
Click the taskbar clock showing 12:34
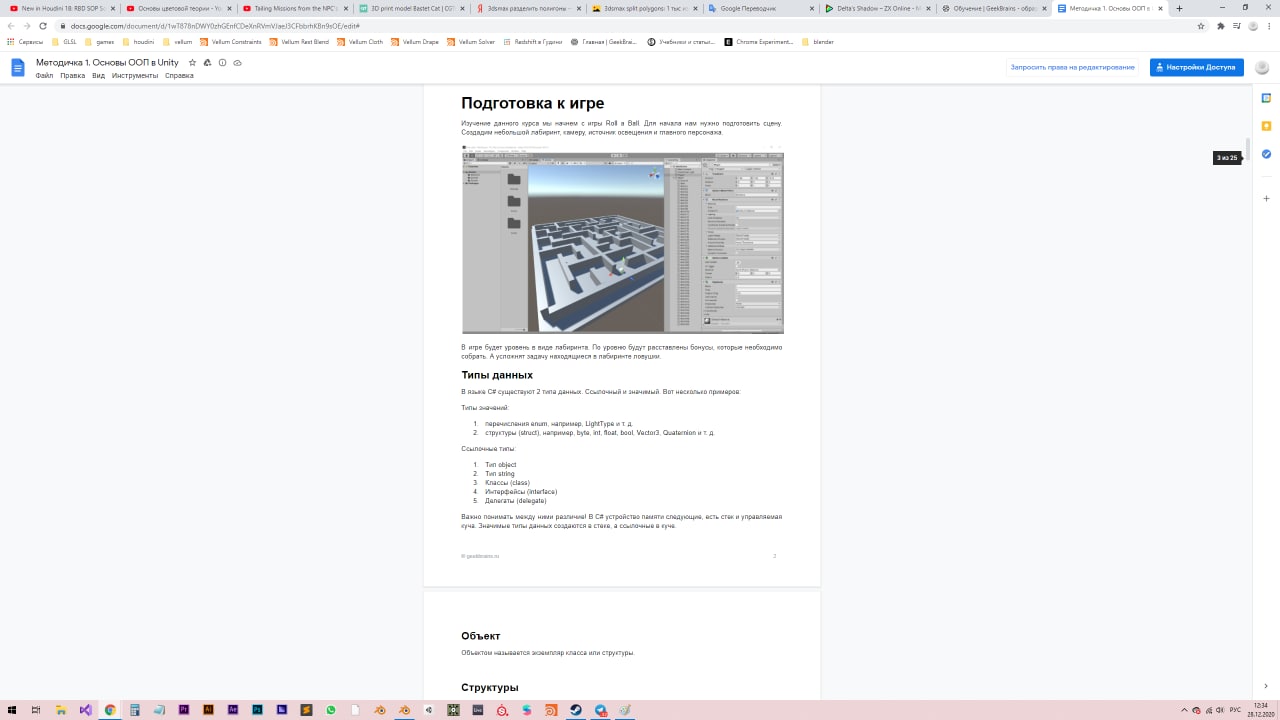point(1260,710)
